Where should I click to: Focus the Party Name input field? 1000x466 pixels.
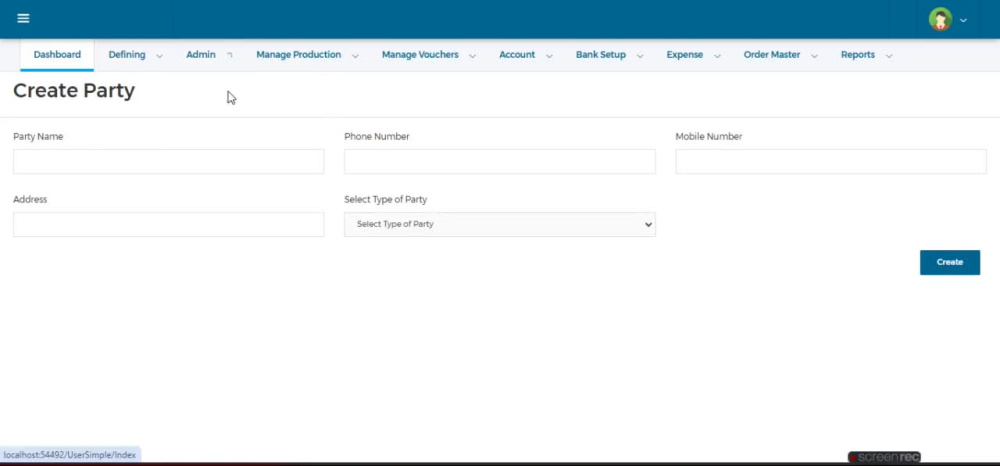pyautogui.click(x=168, y=161)
